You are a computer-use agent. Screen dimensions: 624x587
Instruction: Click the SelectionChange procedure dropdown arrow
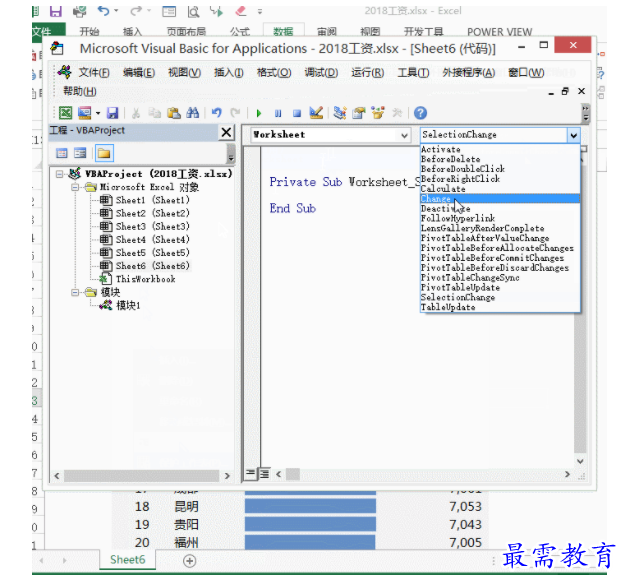[x=573, y=135]
